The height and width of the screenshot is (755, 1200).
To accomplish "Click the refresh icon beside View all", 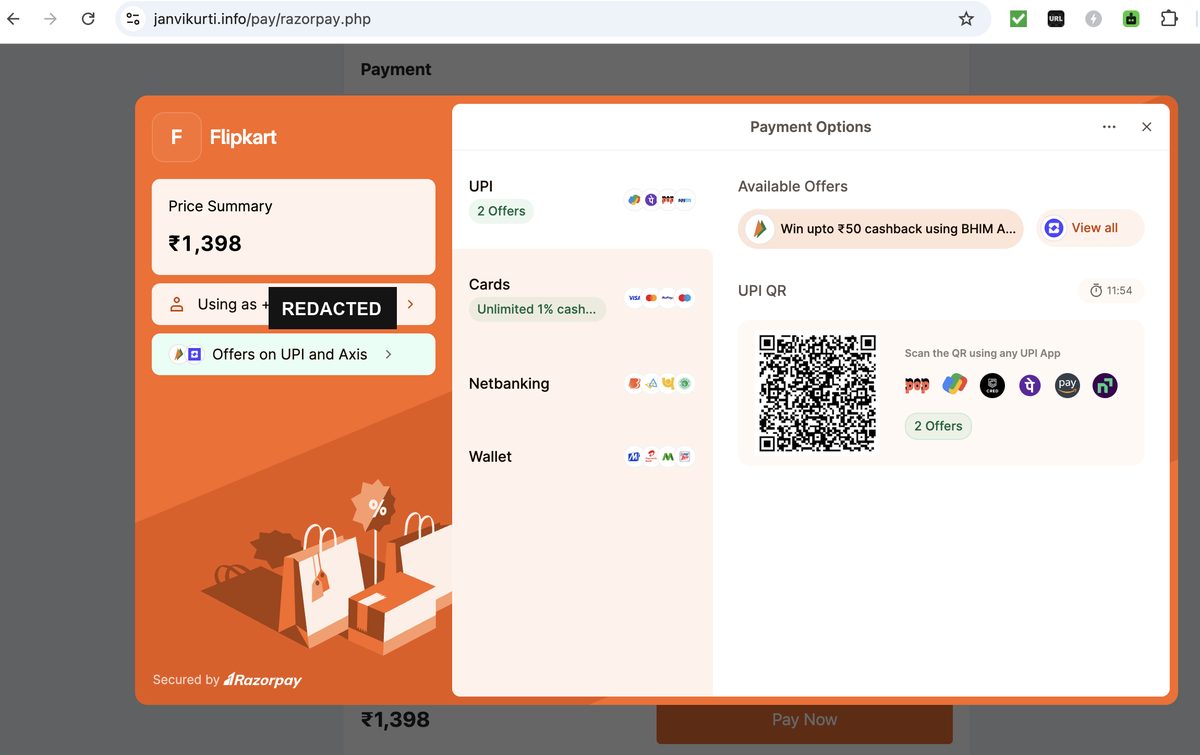I will [1054, 228].
